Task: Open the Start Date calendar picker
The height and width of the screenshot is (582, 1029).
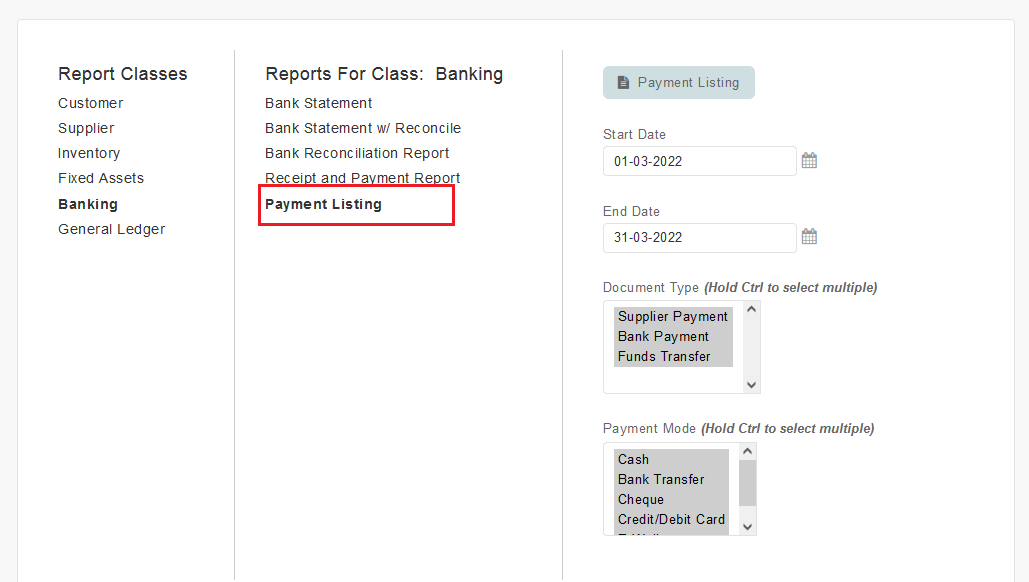Action: coord(809,161)
